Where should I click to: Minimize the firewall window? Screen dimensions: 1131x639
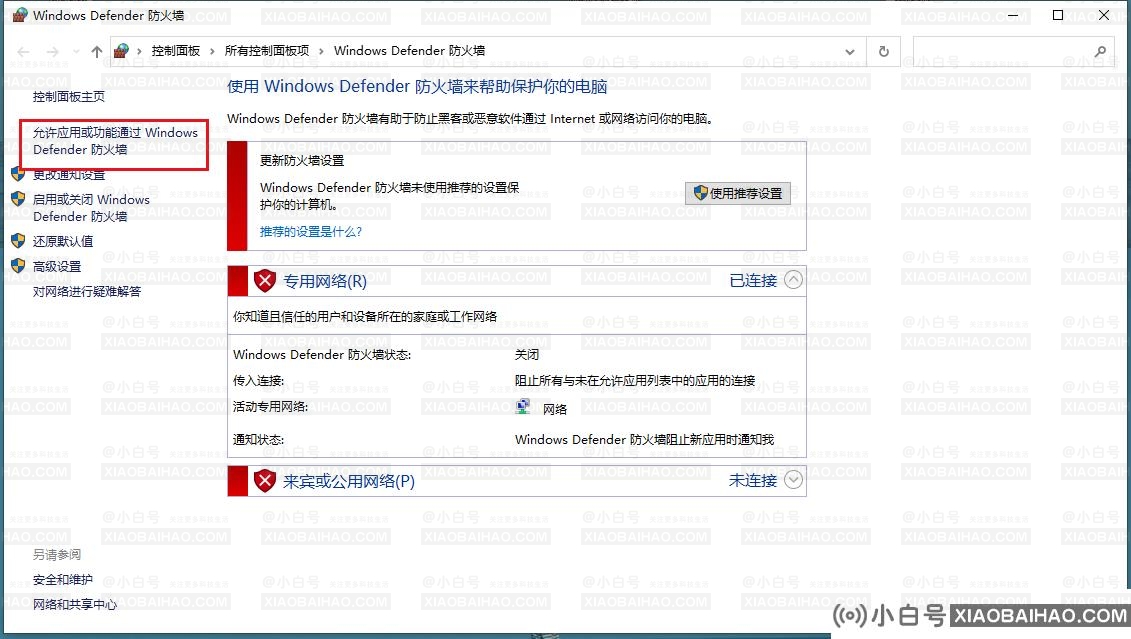pyautogui.click(x=1013, y=15)
